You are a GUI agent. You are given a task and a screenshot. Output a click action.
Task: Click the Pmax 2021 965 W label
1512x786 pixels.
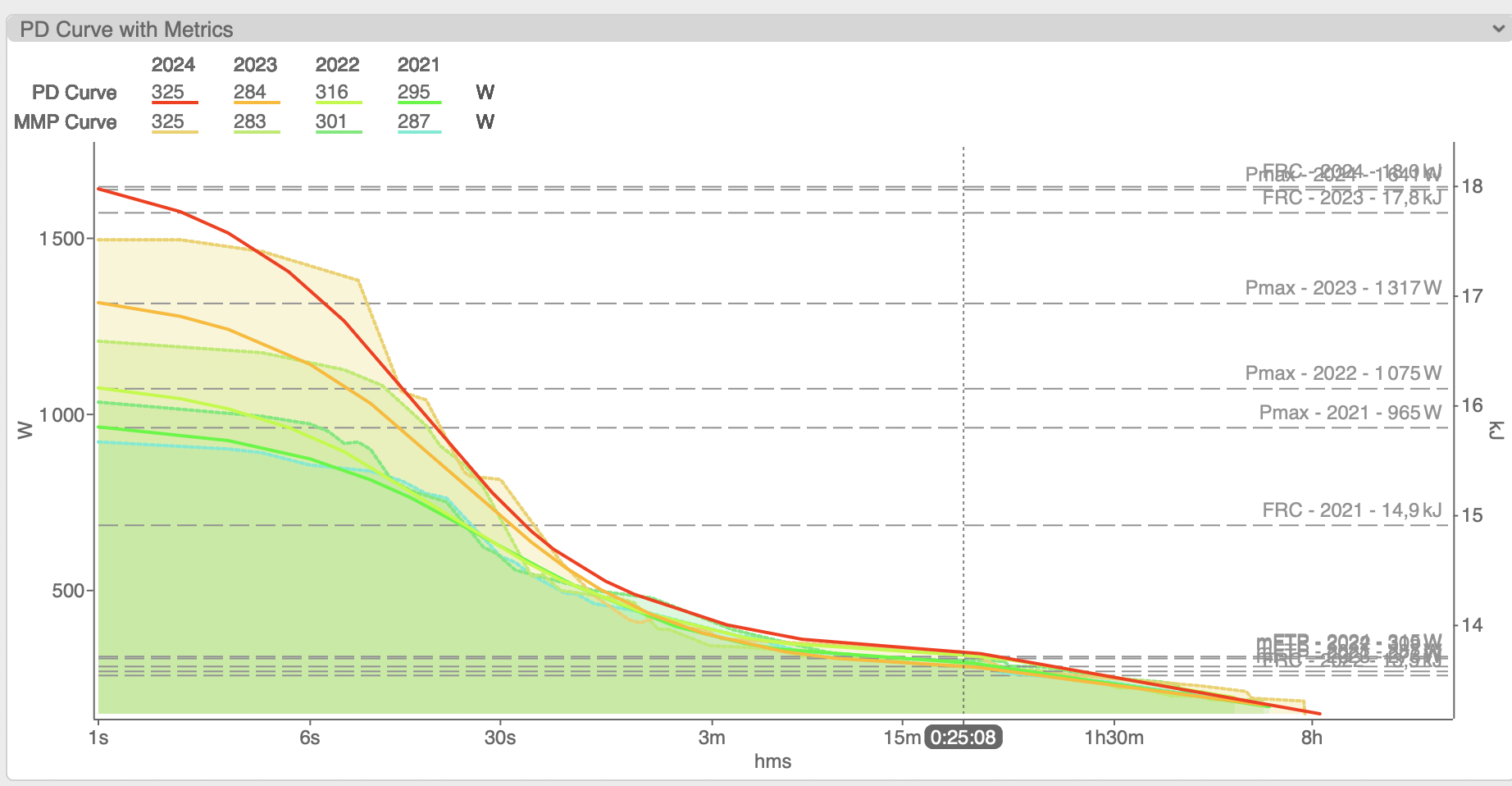(1350, 413)
